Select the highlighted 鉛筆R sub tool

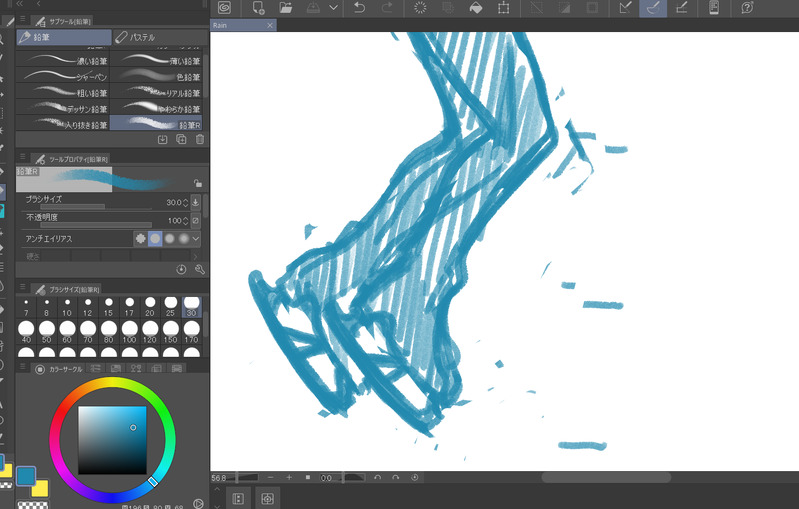[x=156, y=124]
